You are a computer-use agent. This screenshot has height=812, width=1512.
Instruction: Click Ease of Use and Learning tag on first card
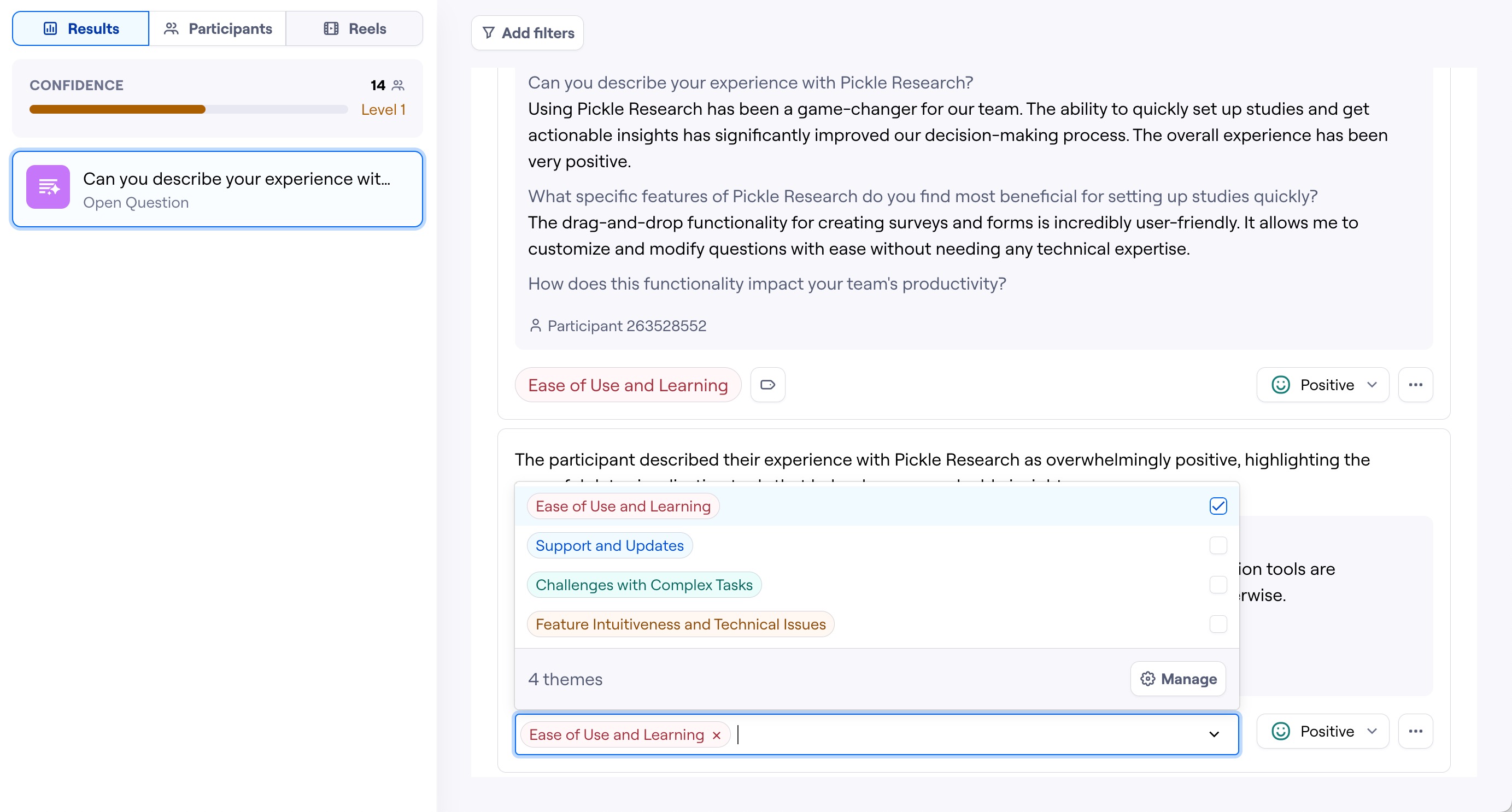628,385
